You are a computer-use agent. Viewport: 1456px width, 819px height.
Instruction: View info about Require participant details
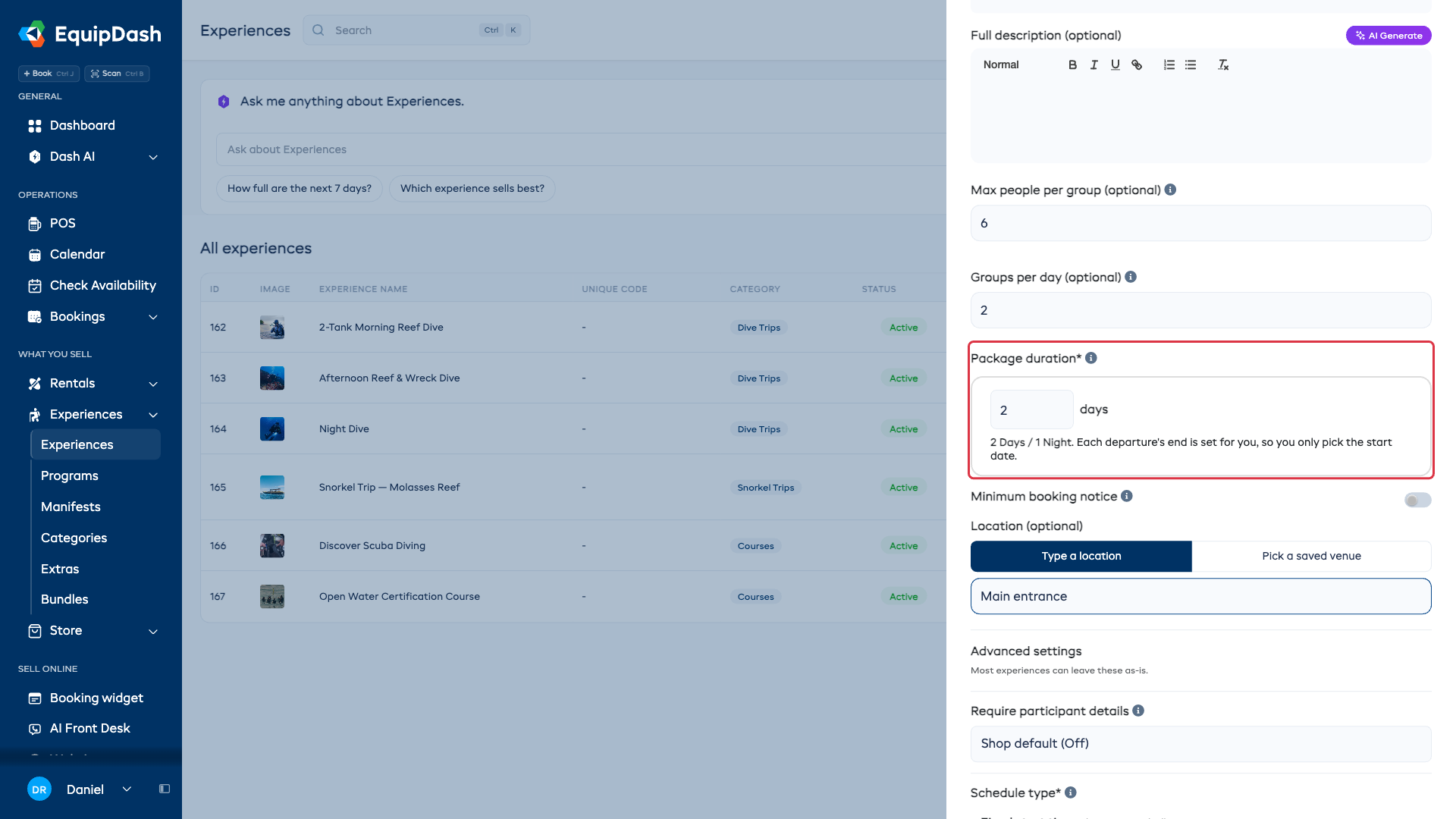1138,711
